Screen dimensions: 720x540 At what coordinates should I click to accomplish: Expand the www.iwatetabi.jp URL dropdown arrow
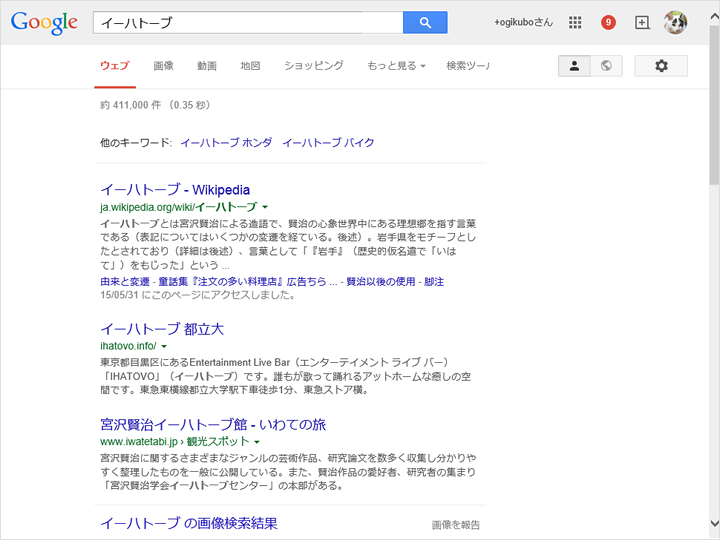coord(257,442)
